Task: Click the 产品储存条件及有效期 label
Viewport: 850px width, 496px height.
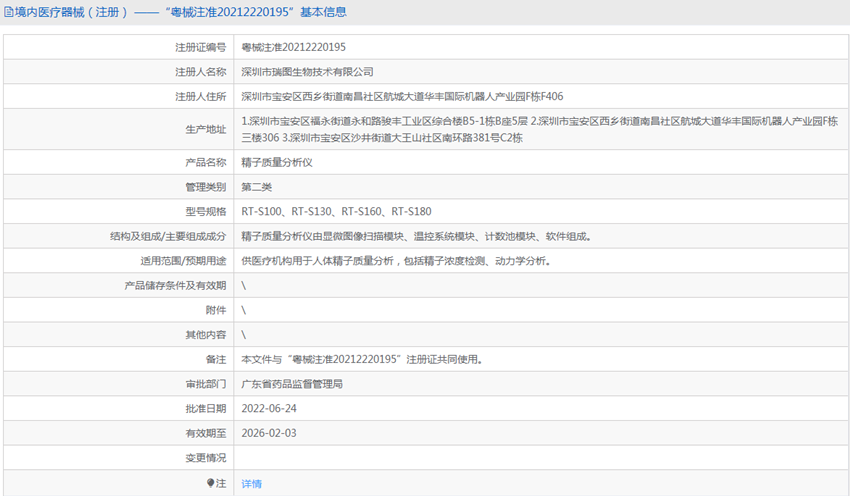Action: click(175, 285)
